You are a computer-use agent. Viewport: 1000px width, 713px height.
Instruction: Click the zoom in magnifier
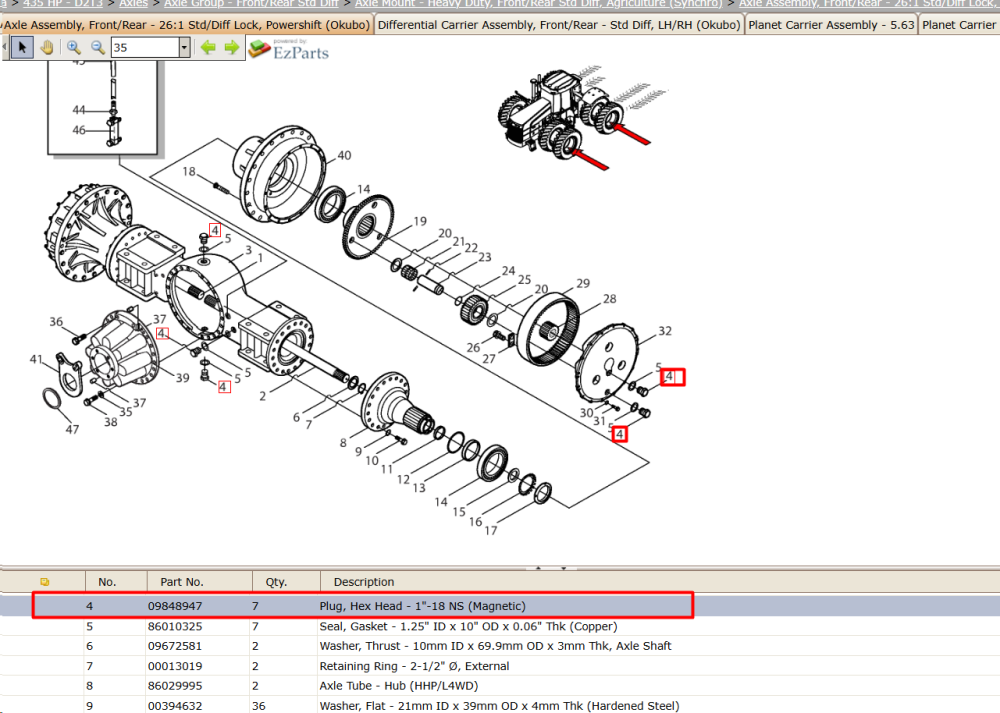click(x=73, y=47)
